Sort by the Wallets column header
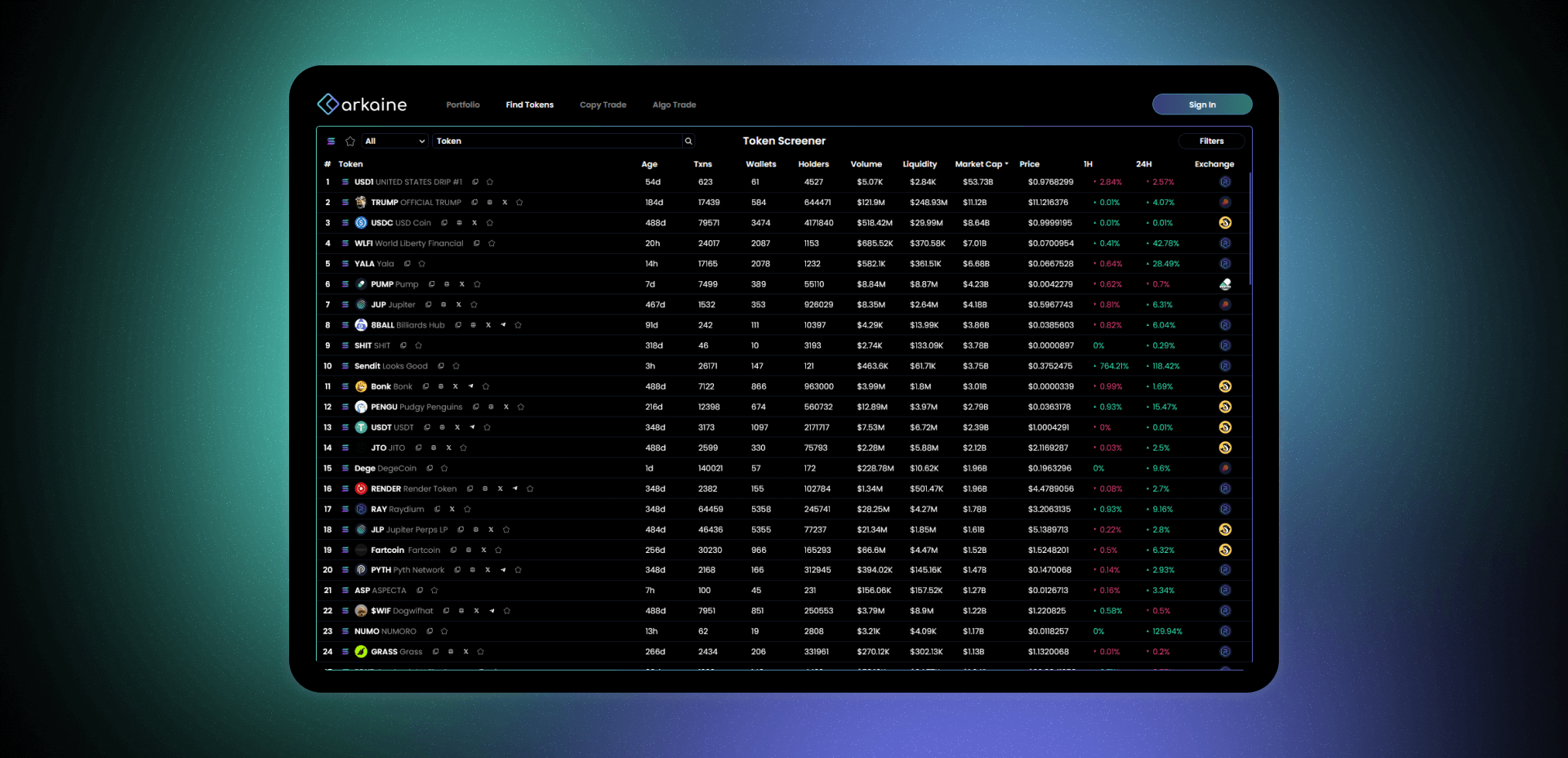Screen dimensions: 1568x758 click(x=761, y=164)
